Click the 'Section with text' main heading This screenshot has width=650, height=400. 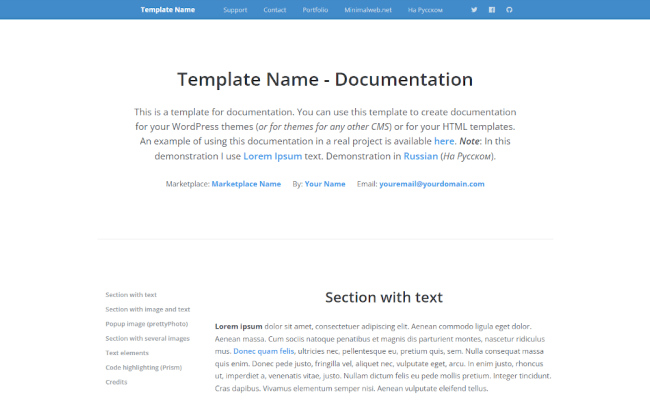coord(384,297)
